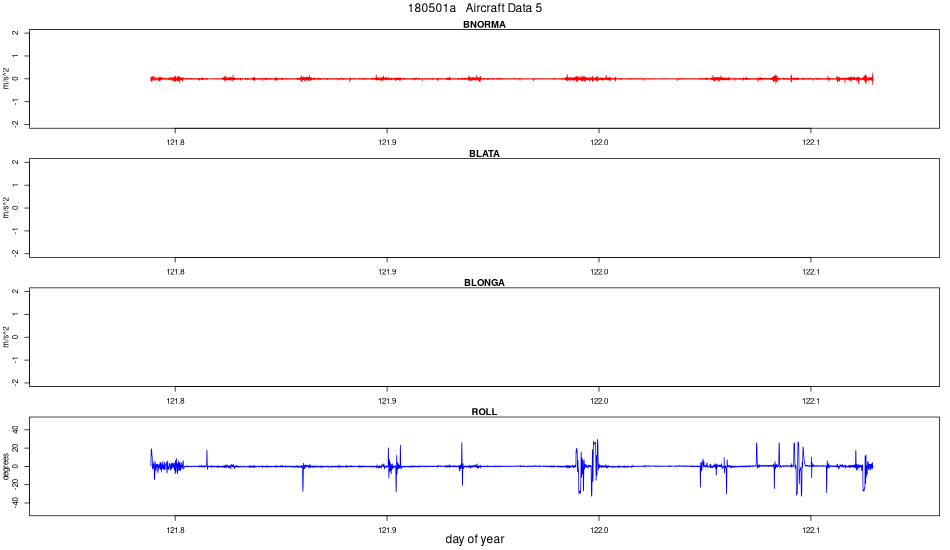Click the 121.8 tick under the ROLL plot

click(175, 530)
